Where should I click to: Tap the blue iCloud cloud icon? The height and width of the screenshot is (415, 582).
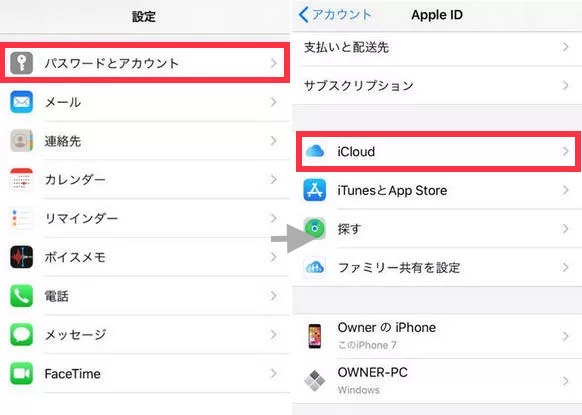pyautogui.click(x=315, y=151)
